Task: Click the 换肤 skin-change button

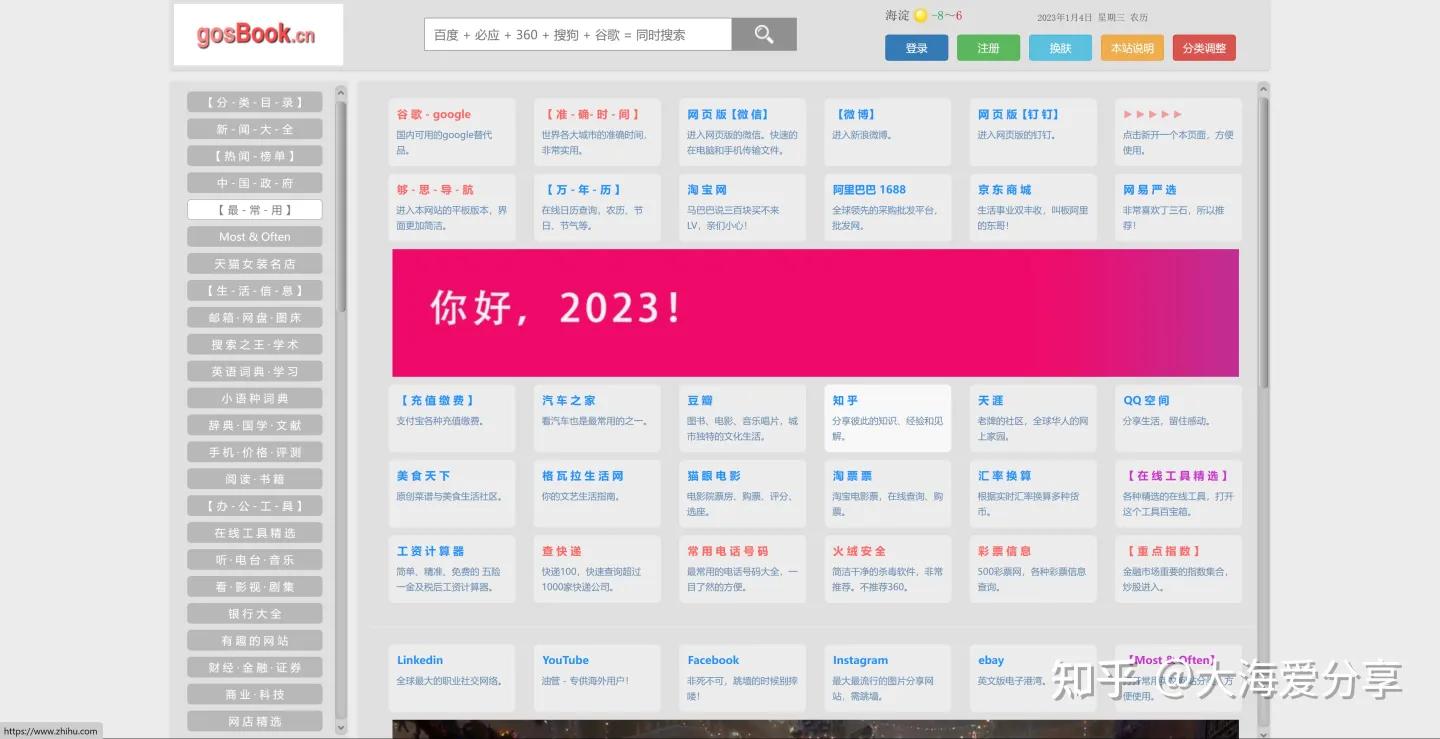Action: pyautogui.click(x=1060, y=47)
